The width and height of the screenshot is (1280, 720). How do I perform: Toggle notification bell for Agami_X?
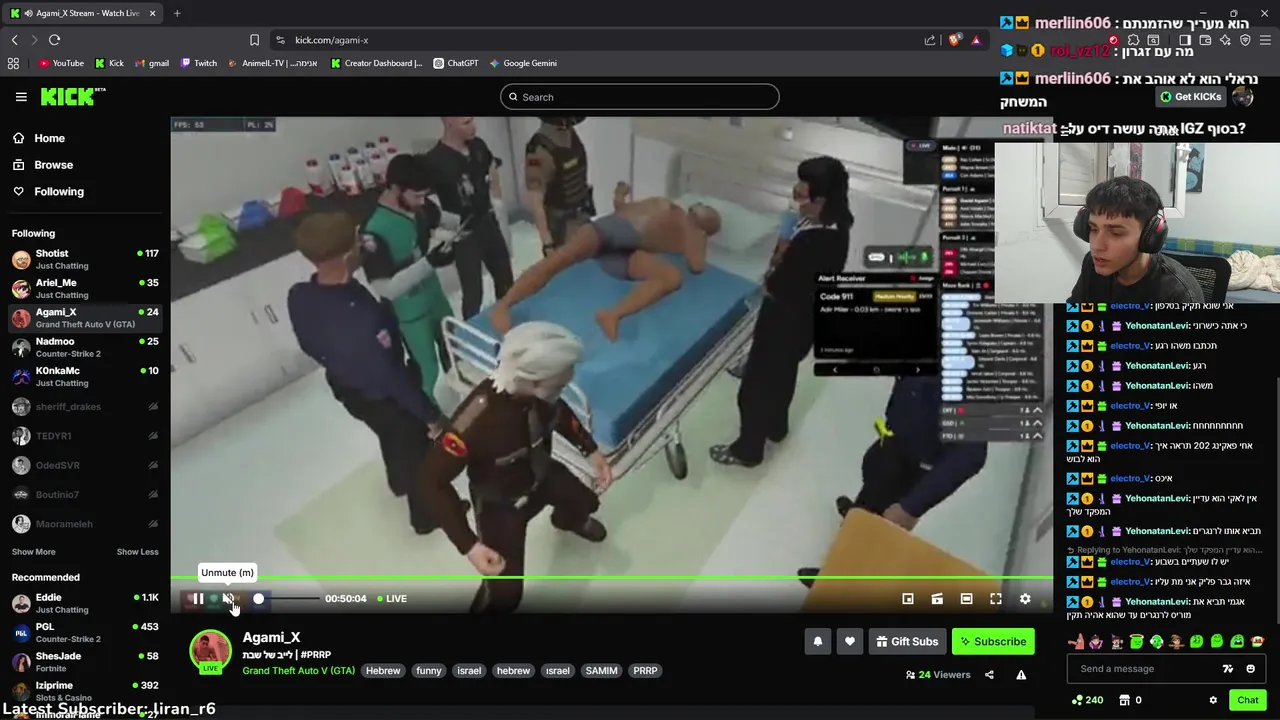tap(818, 642)
